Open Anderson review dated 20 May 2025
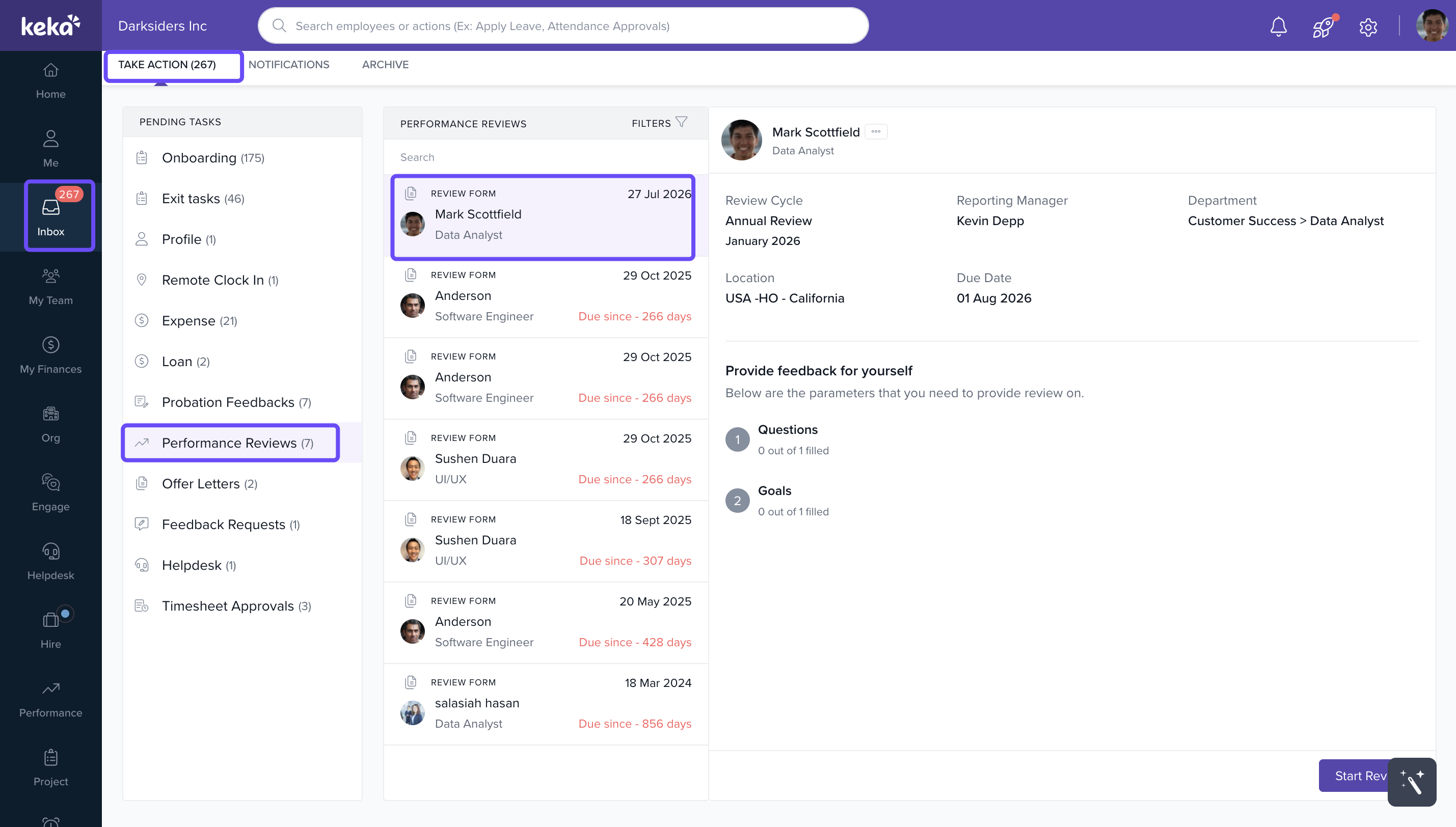Image resolution: width=1456 pixels, height=827 pixels. pyautogui.click(x=546, y=623)
